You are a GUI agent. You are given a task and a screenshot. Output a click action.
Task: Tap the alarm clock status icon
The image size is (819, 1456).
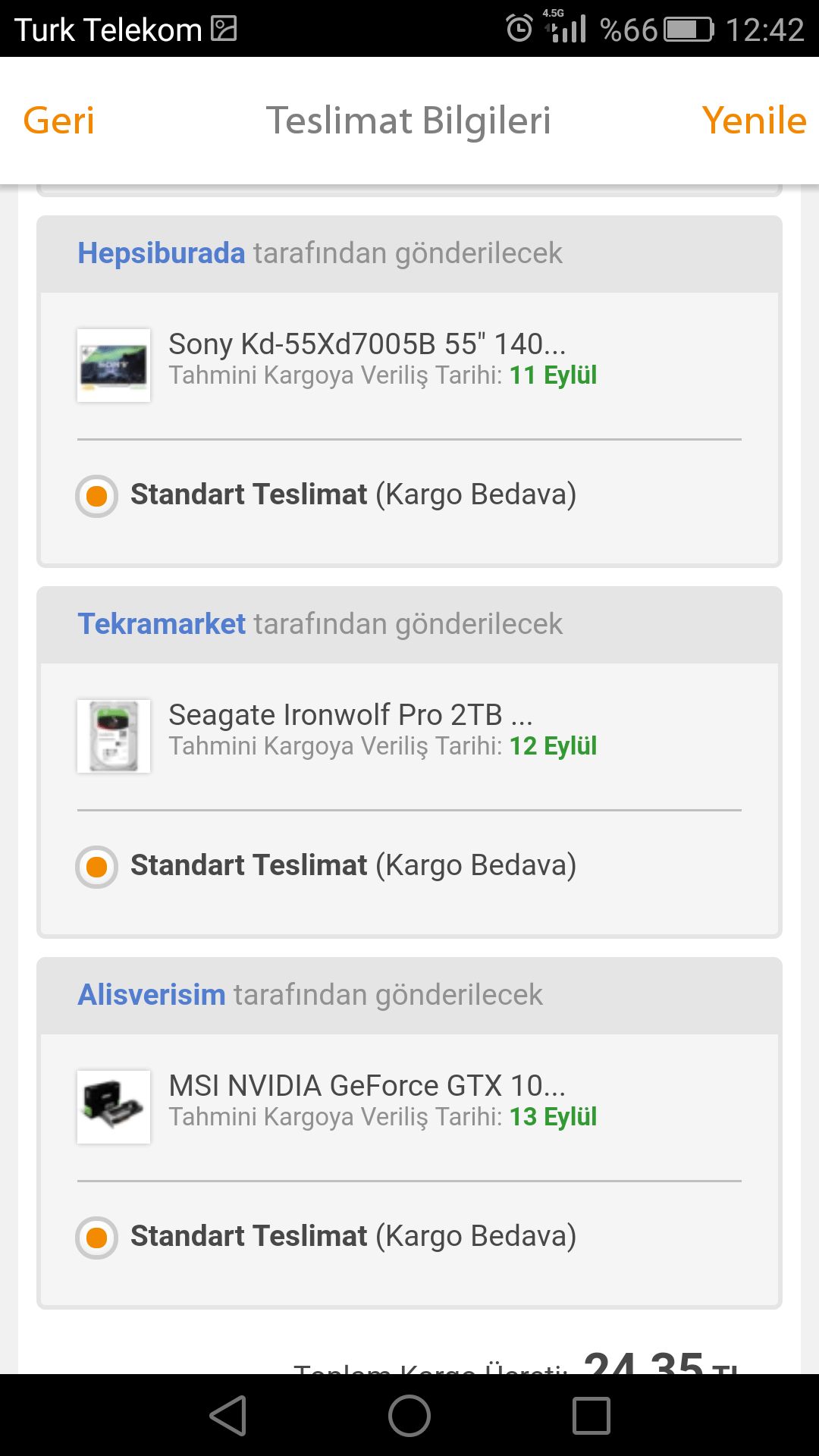[519, 29]
